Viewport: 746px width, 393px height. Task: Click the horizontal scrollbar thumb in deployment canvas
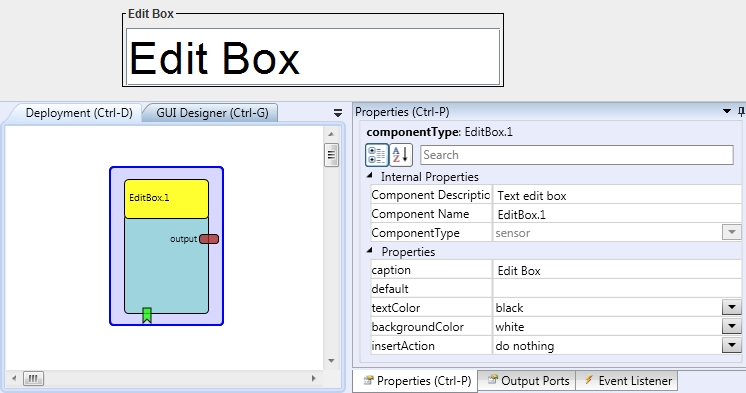tap(33, 379)
